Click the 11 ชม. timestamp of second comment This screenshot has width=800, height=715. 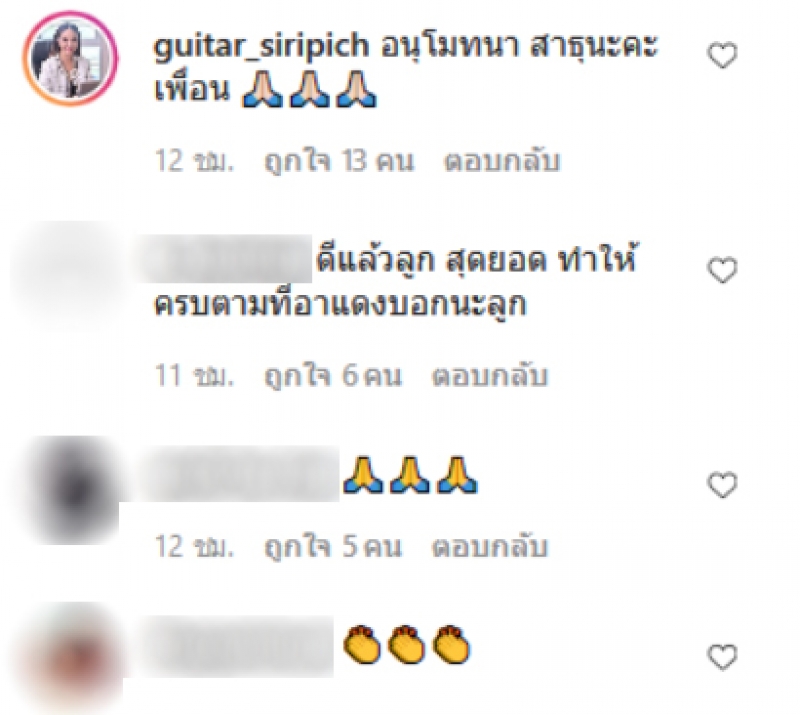click(194, 376)
